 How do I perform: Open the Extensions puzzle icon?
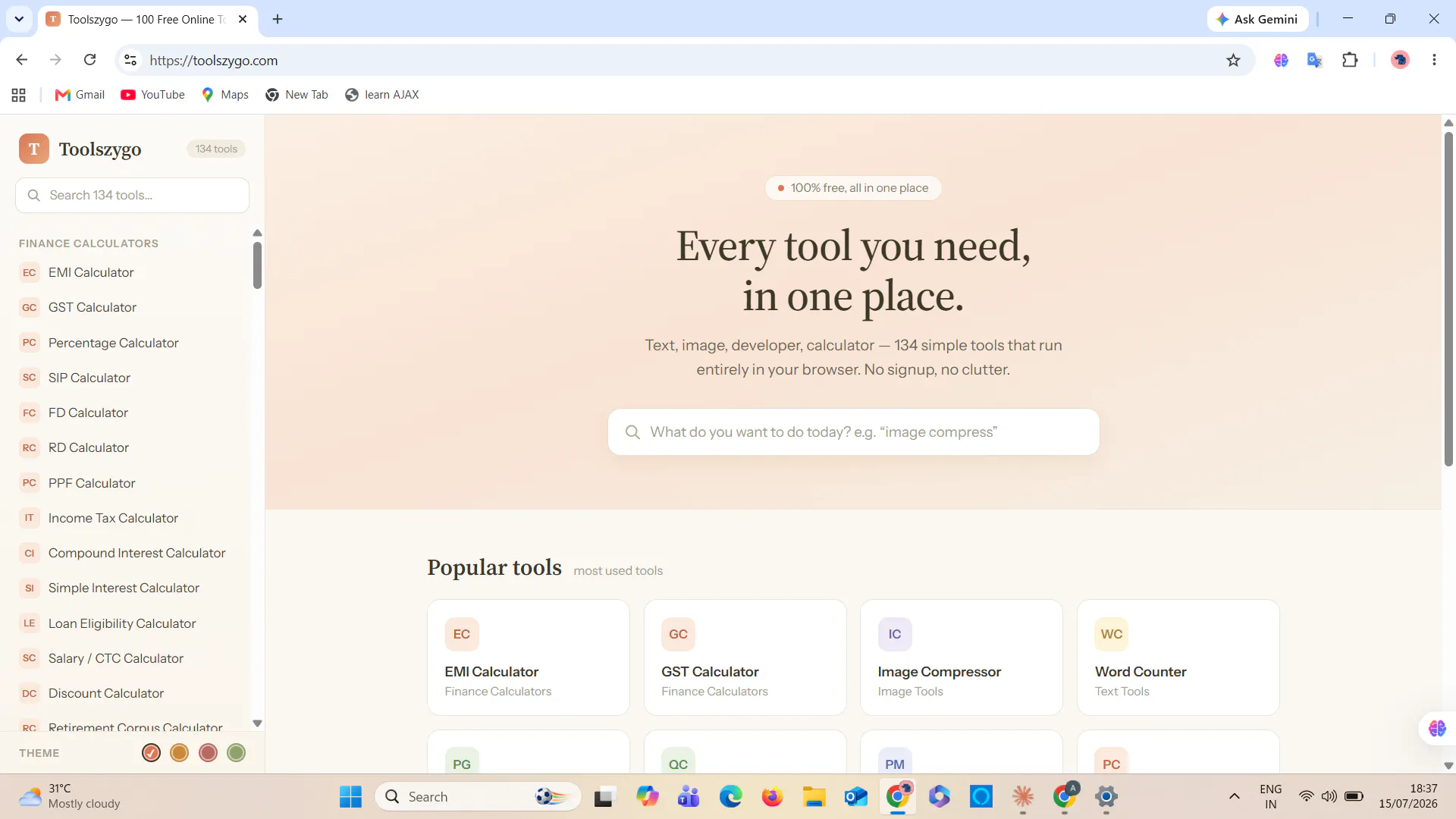(x=1350, y=60)
